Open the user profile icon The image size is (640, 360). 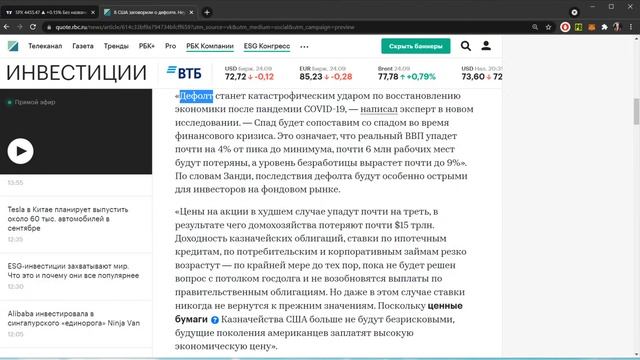pyautogui.click(x=486, y=46)
